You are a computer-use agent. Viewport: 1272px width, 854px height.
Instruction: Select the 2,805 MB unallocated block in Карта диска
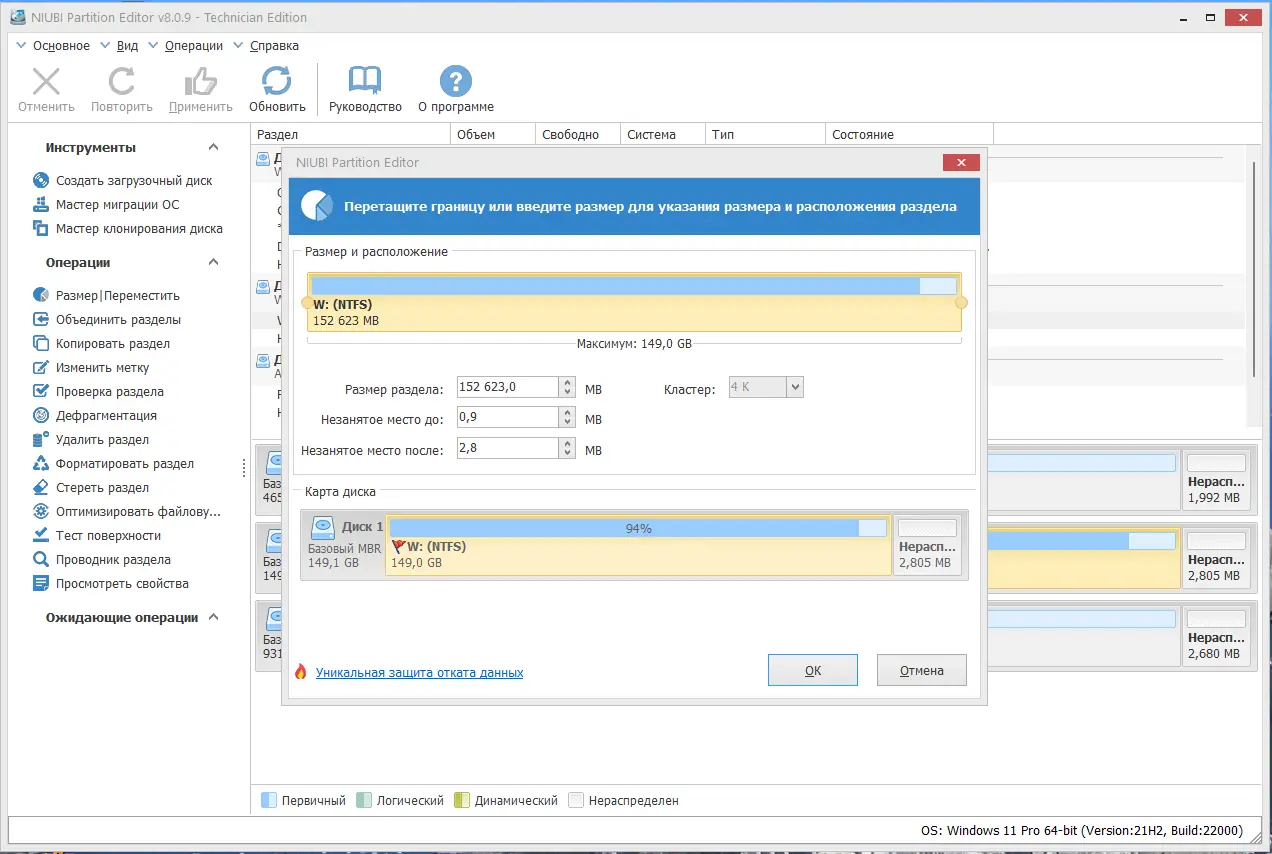click(927, 545)
